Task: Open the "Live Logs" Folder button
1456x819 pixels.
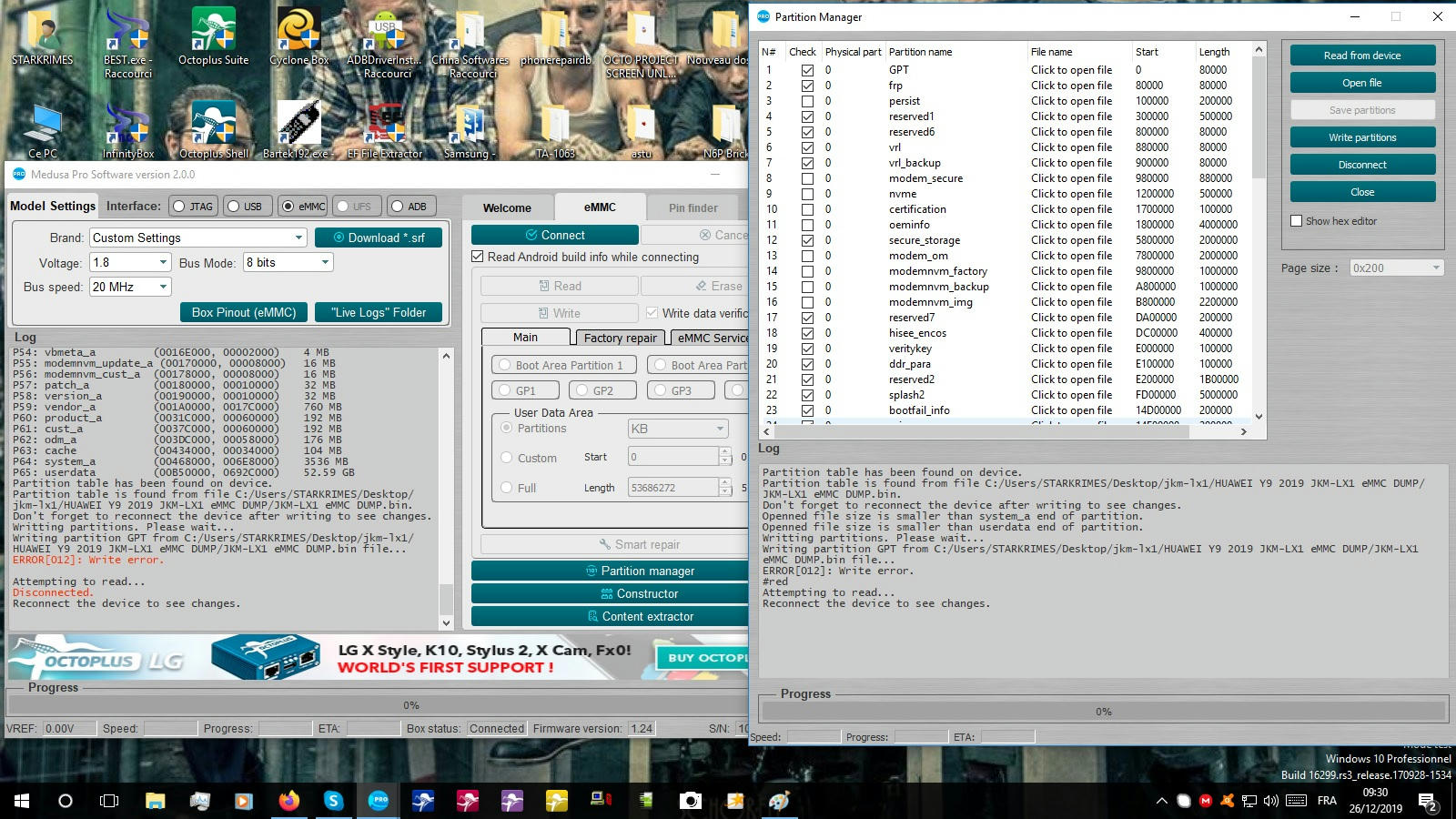Action: [379, 312]
